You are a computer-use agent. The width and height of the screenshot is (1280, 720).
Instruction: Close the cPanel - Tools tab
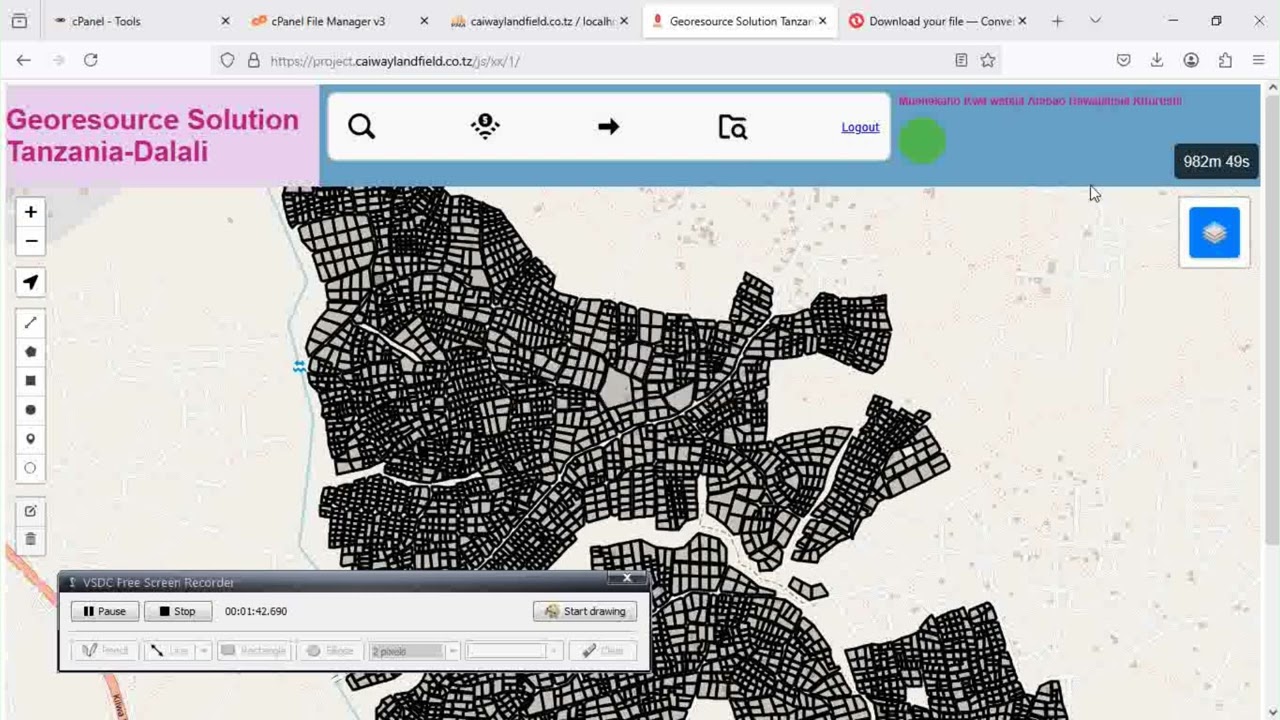click(225, 21)
